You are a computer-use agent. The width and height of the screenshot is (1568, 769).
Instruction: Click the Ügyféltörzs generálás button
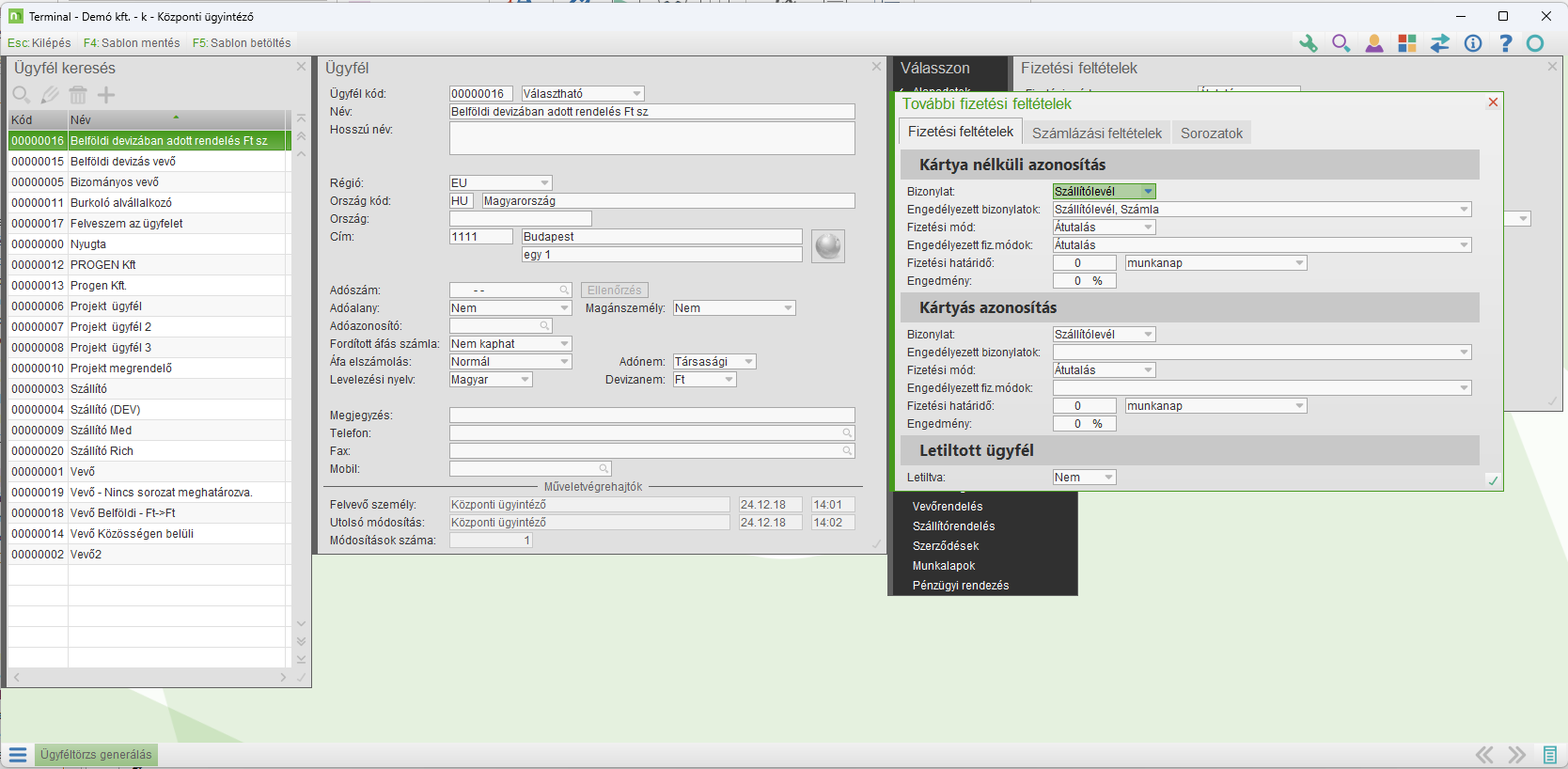click(x=96, y=755)
